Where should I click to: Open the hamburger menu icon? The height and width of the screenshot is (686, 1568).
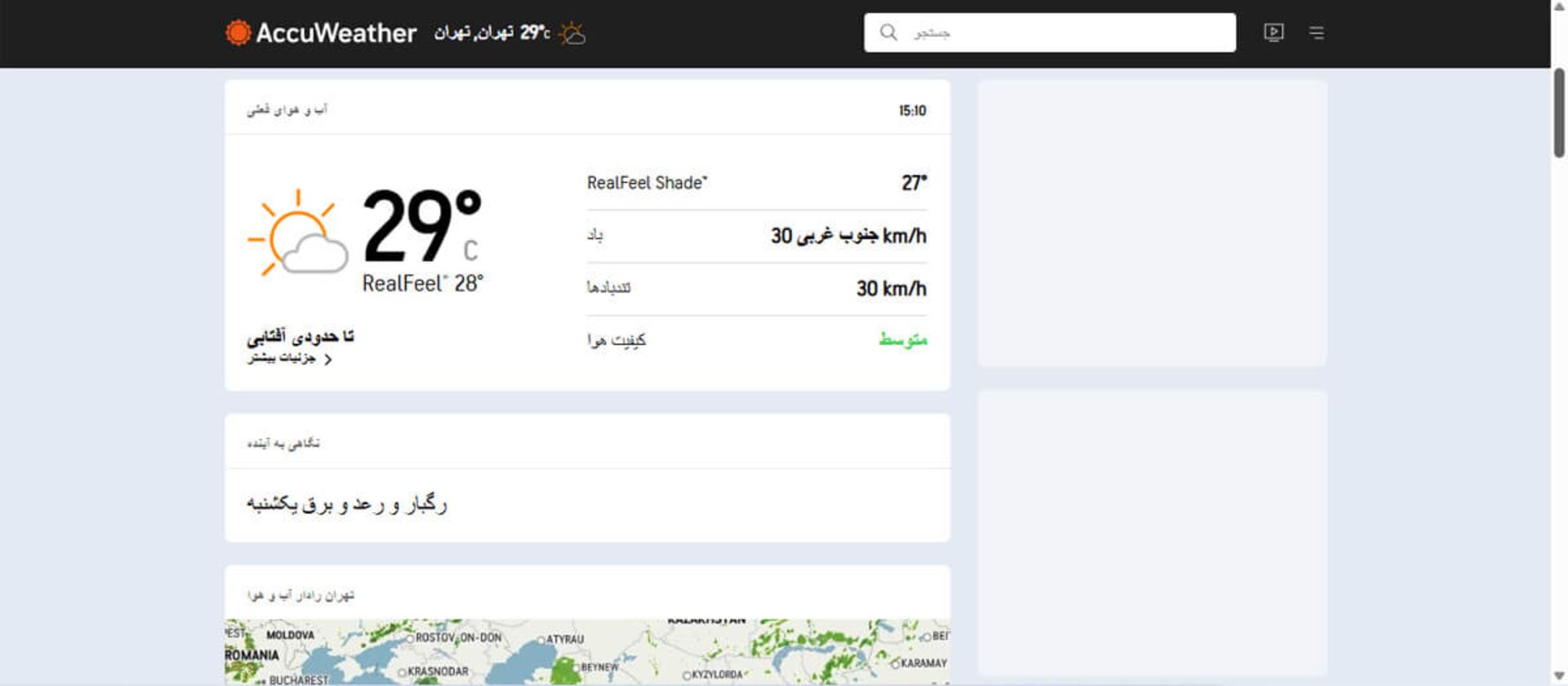(x=1316, y=33)
